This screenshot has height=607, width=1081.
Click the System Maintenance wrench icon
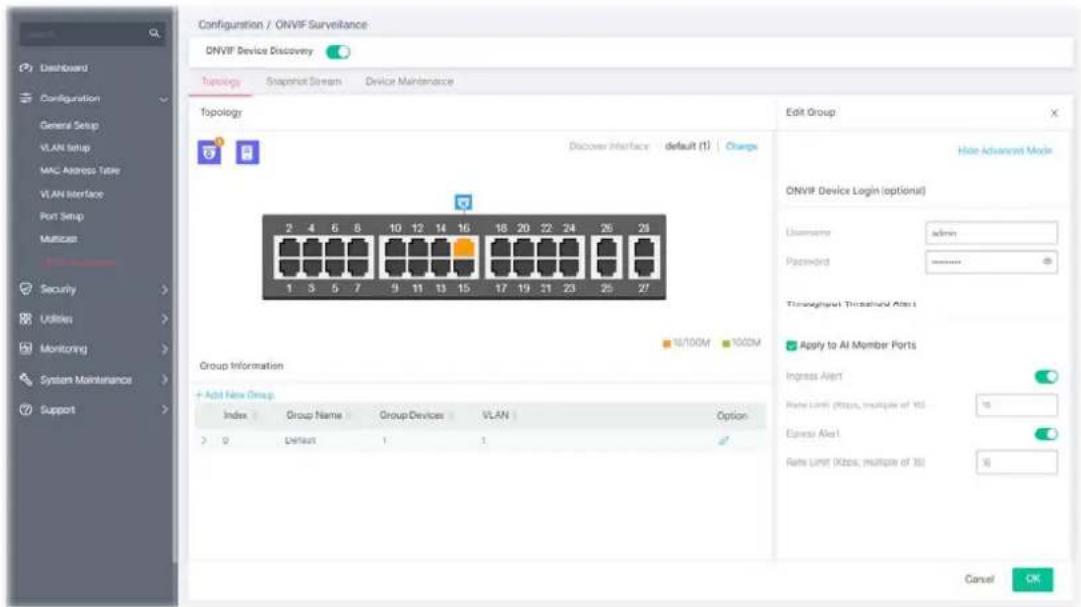point(26,379)
